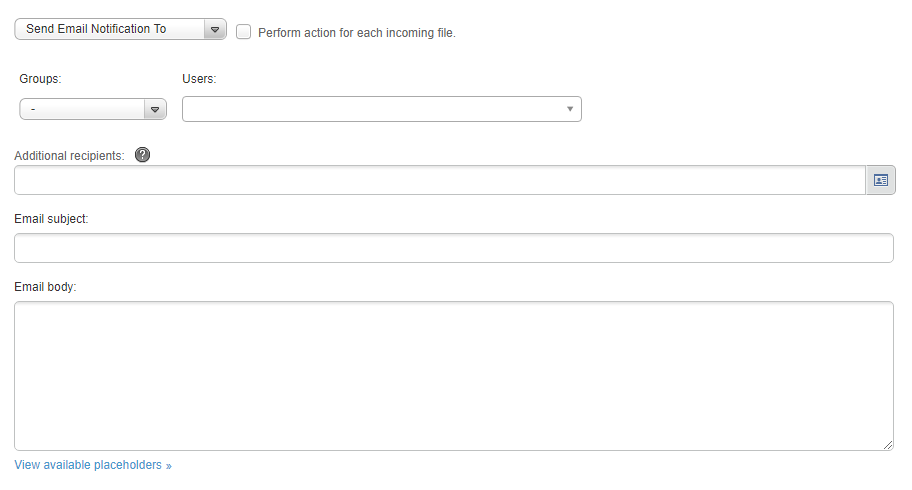Click into the Email subject field

[x=454, y=248]
